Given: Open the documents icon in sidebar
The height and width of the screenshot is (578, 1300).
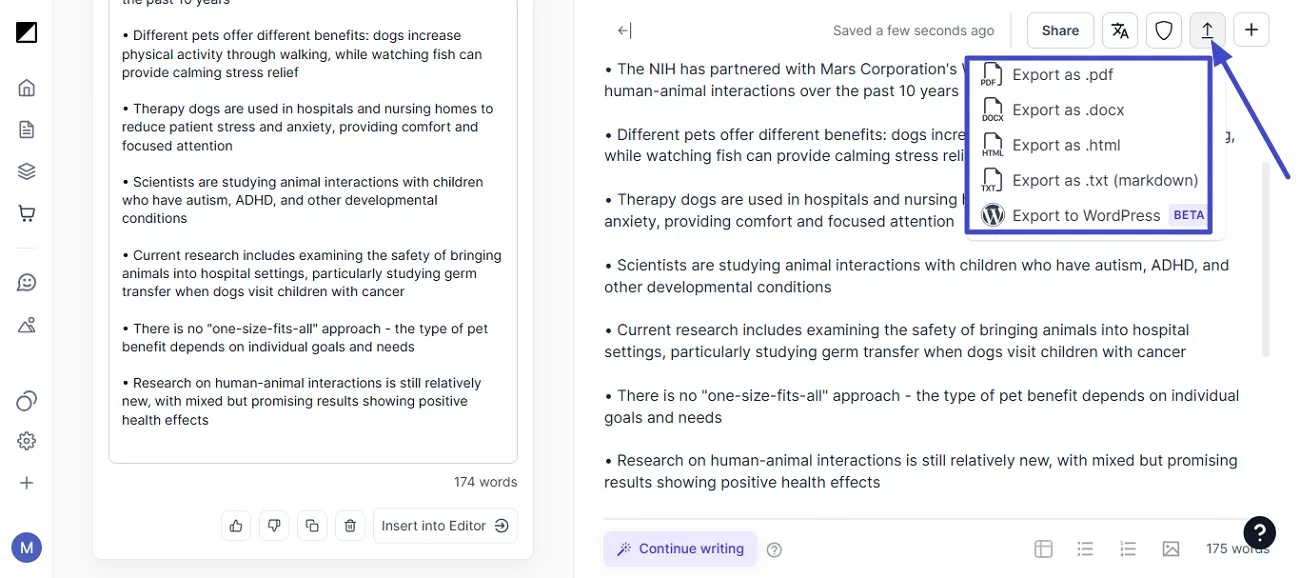Looking at the screenshot, I should pos(27,129).
